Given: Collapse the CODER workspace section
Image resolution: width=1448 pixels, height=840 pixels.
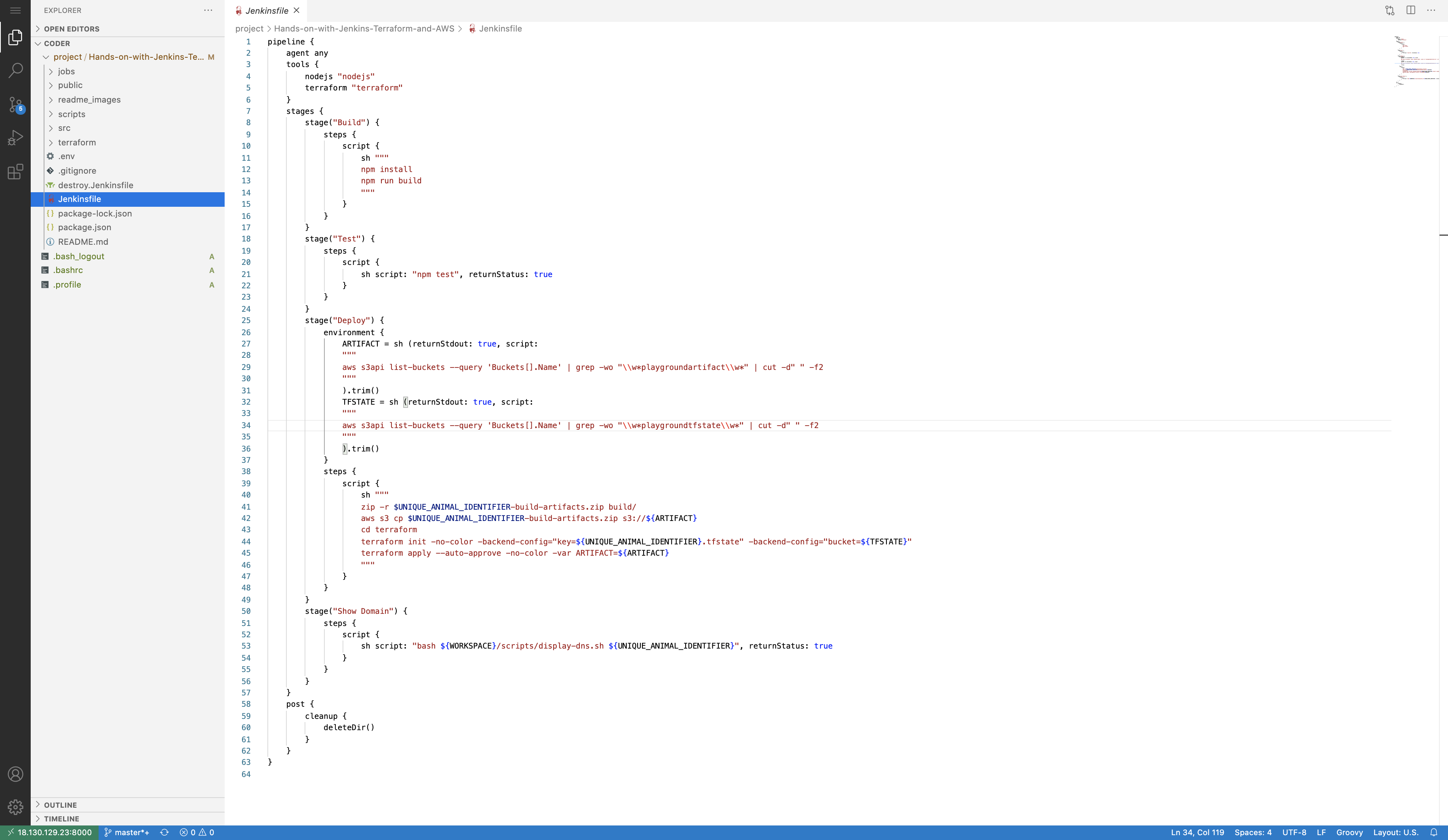Looking at the screenshot, I should pyautogui.click(x=128, y=43).
